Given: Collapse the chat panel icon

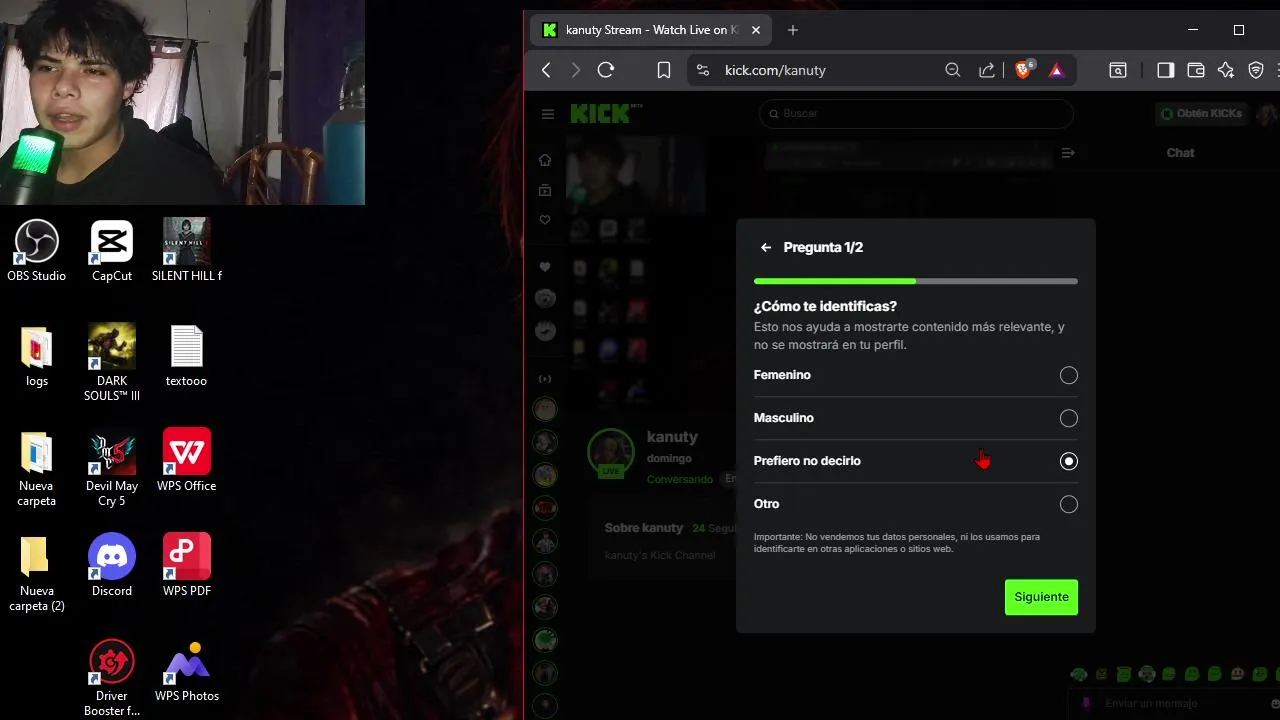Looking at the screenshot, I should [1068, 153].
